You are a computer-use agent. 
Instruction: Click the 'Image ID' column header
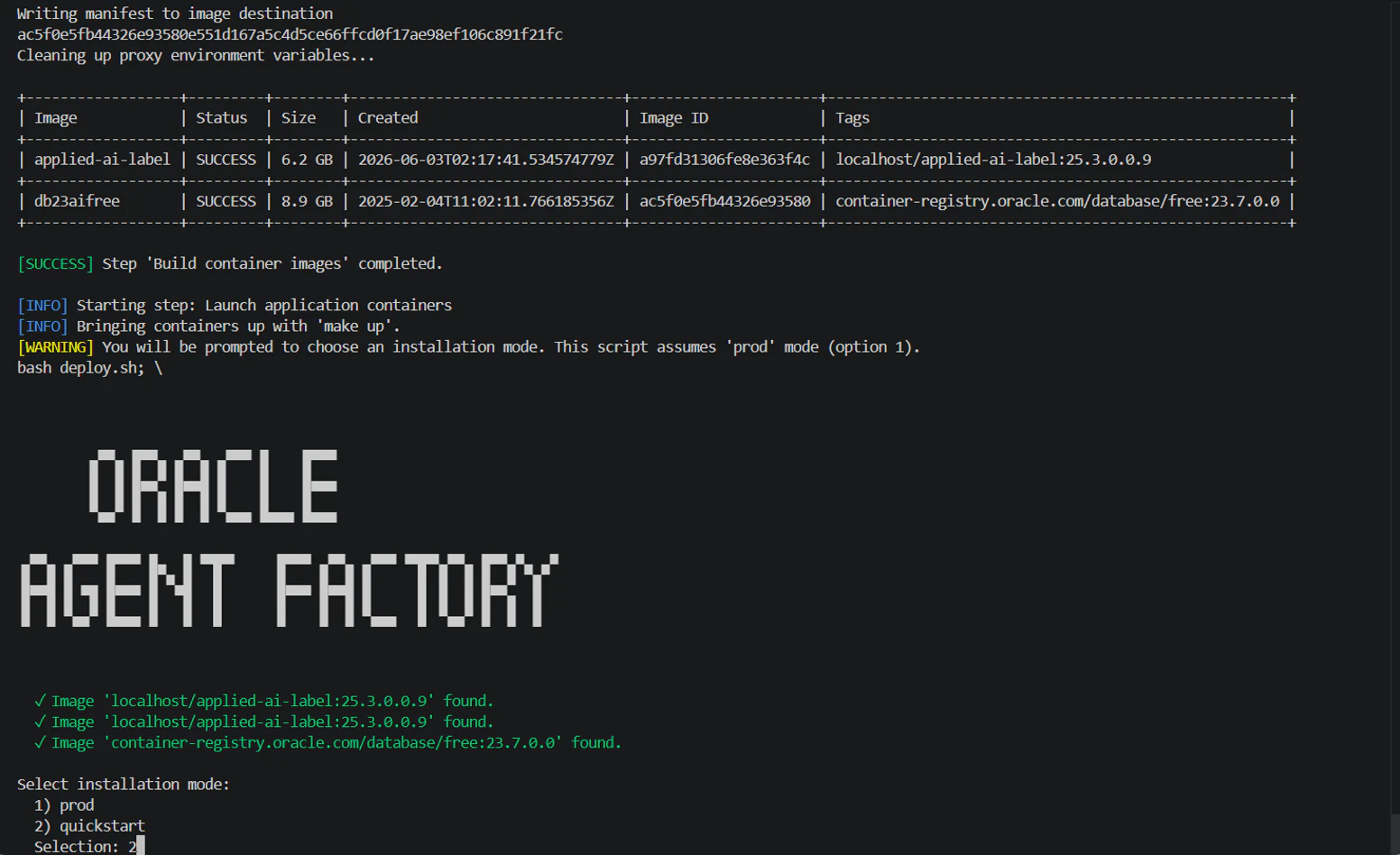(674, 117)
